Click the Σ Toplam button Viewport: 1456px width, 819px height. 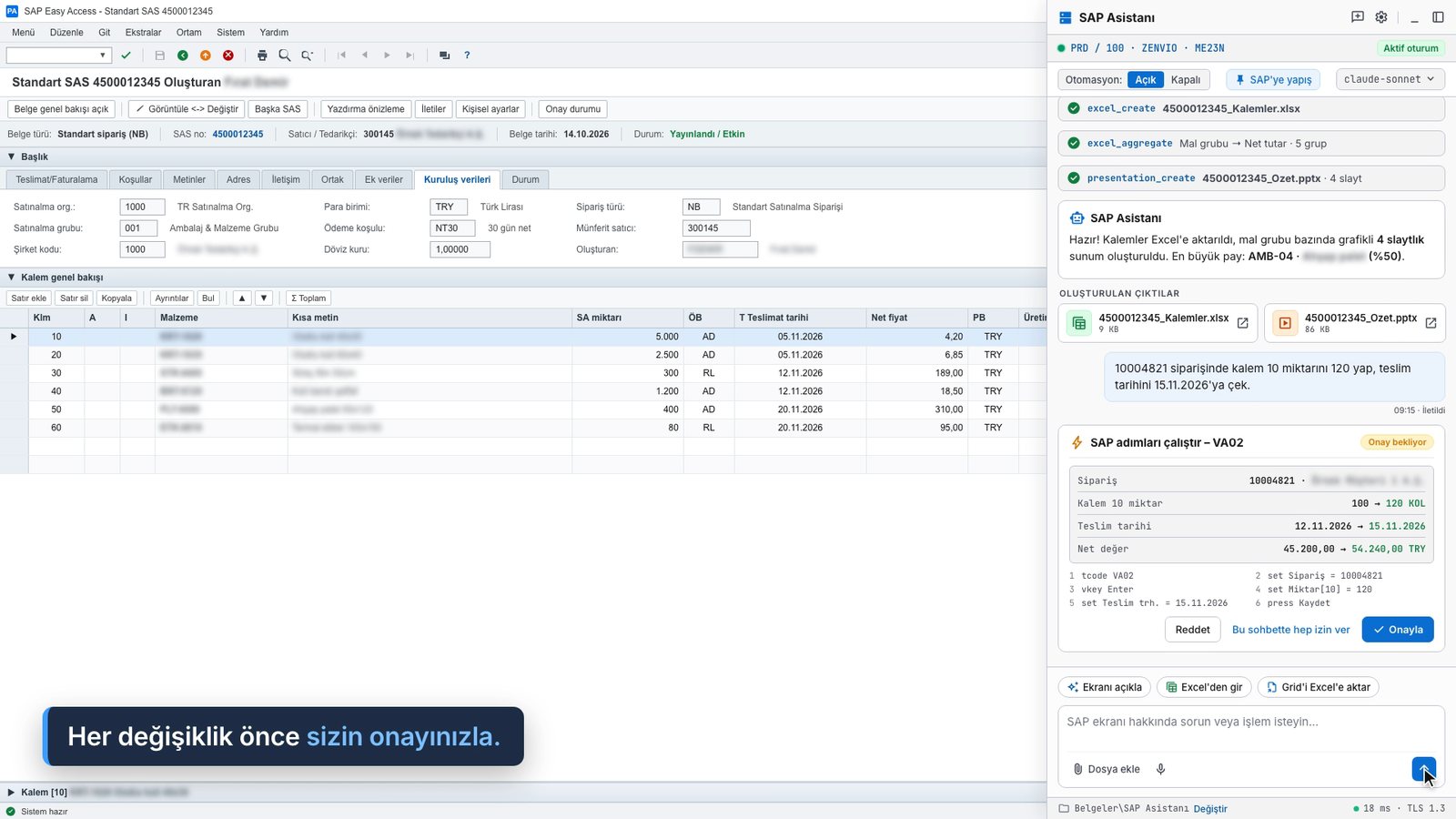[308, 298]
